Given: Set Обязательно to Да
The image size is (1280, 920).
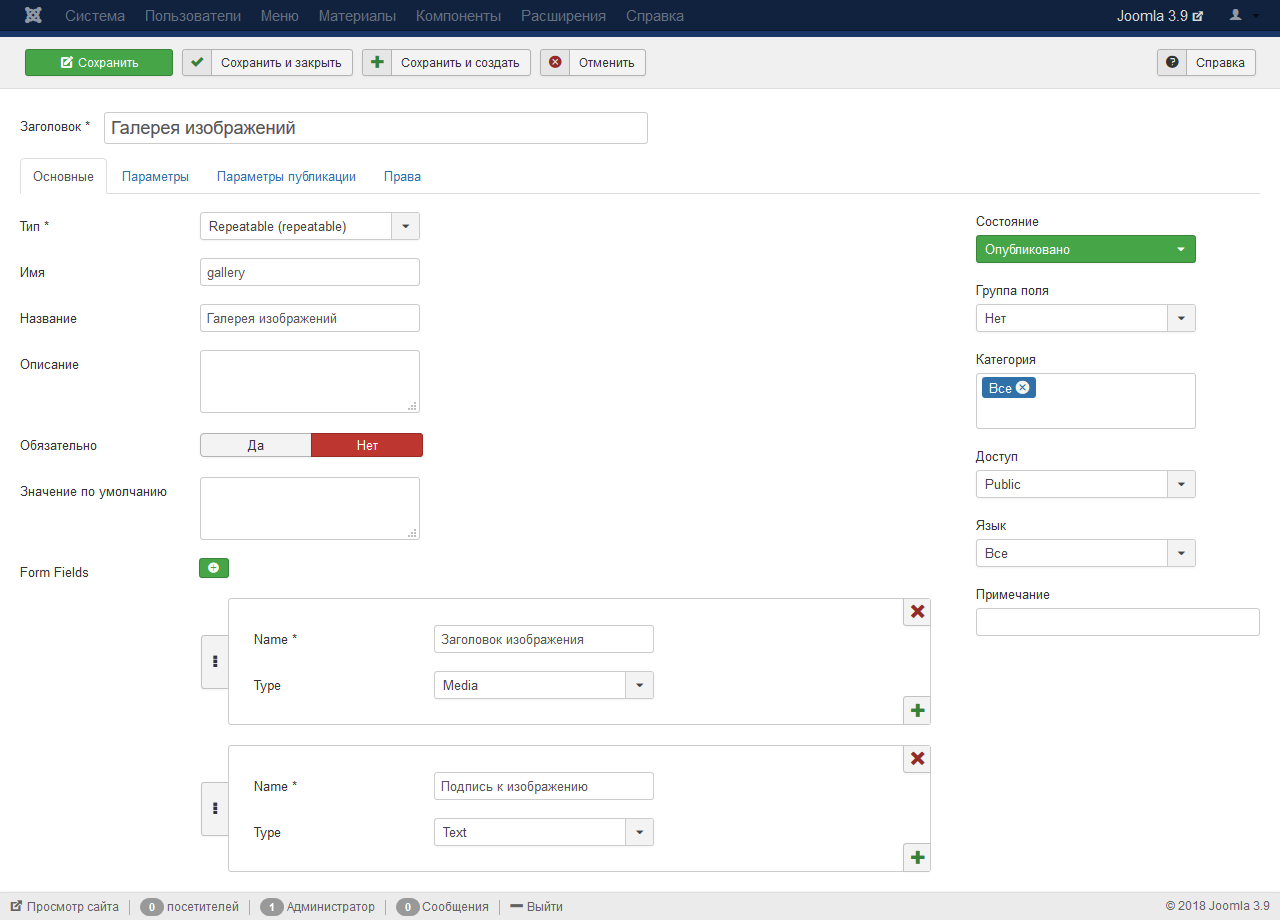Looking at the screenshot, I should tap(256, 445).
